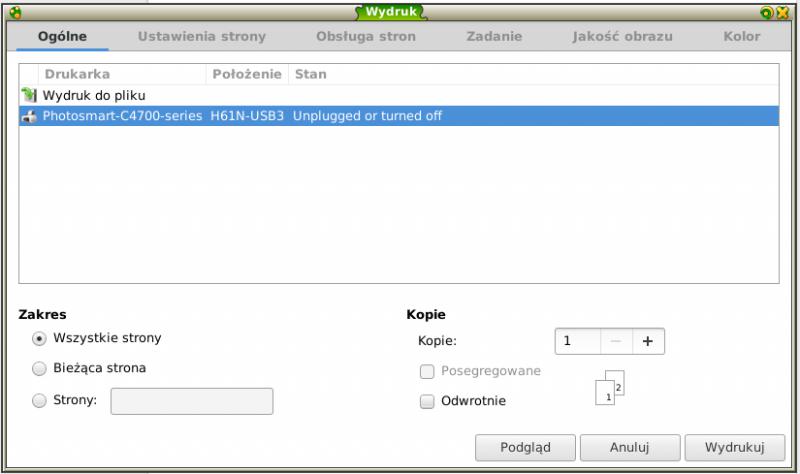Click the Wydrukuj button
The height and width of the screenshot is (474, 800).
[734, 446]
